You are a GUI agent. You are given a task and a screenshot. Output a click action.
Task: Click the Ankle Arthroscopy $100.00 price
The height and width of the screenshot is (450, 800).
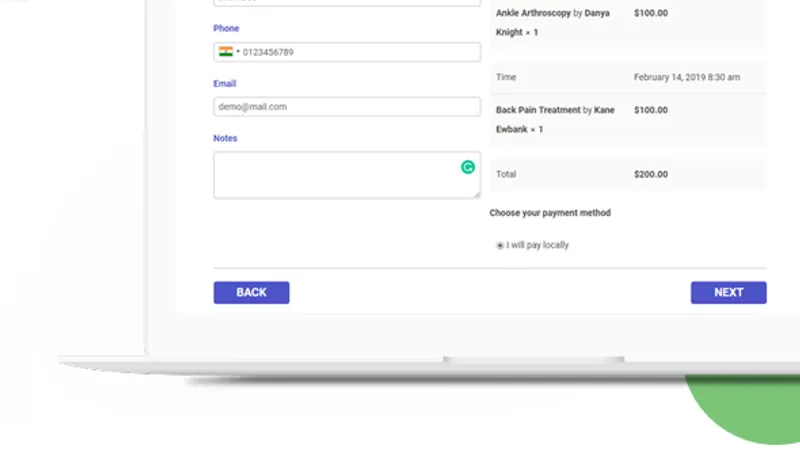[651, 14]
